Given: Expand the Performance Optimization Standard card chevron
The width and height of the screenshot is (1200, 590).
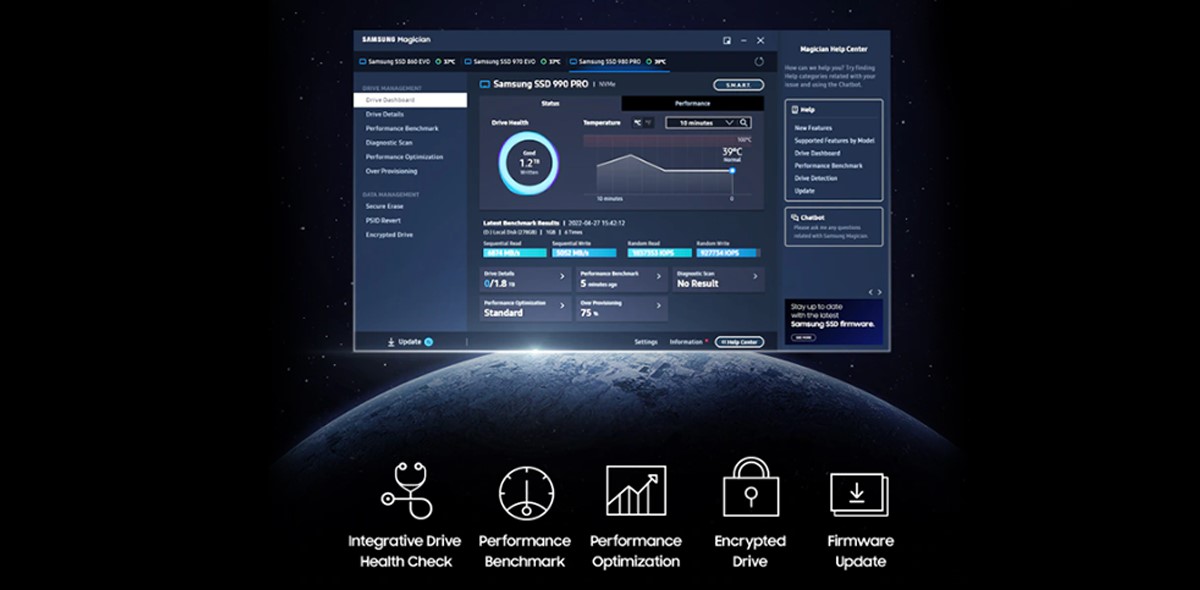Looking at the screenshot, I should click(562, 306).
